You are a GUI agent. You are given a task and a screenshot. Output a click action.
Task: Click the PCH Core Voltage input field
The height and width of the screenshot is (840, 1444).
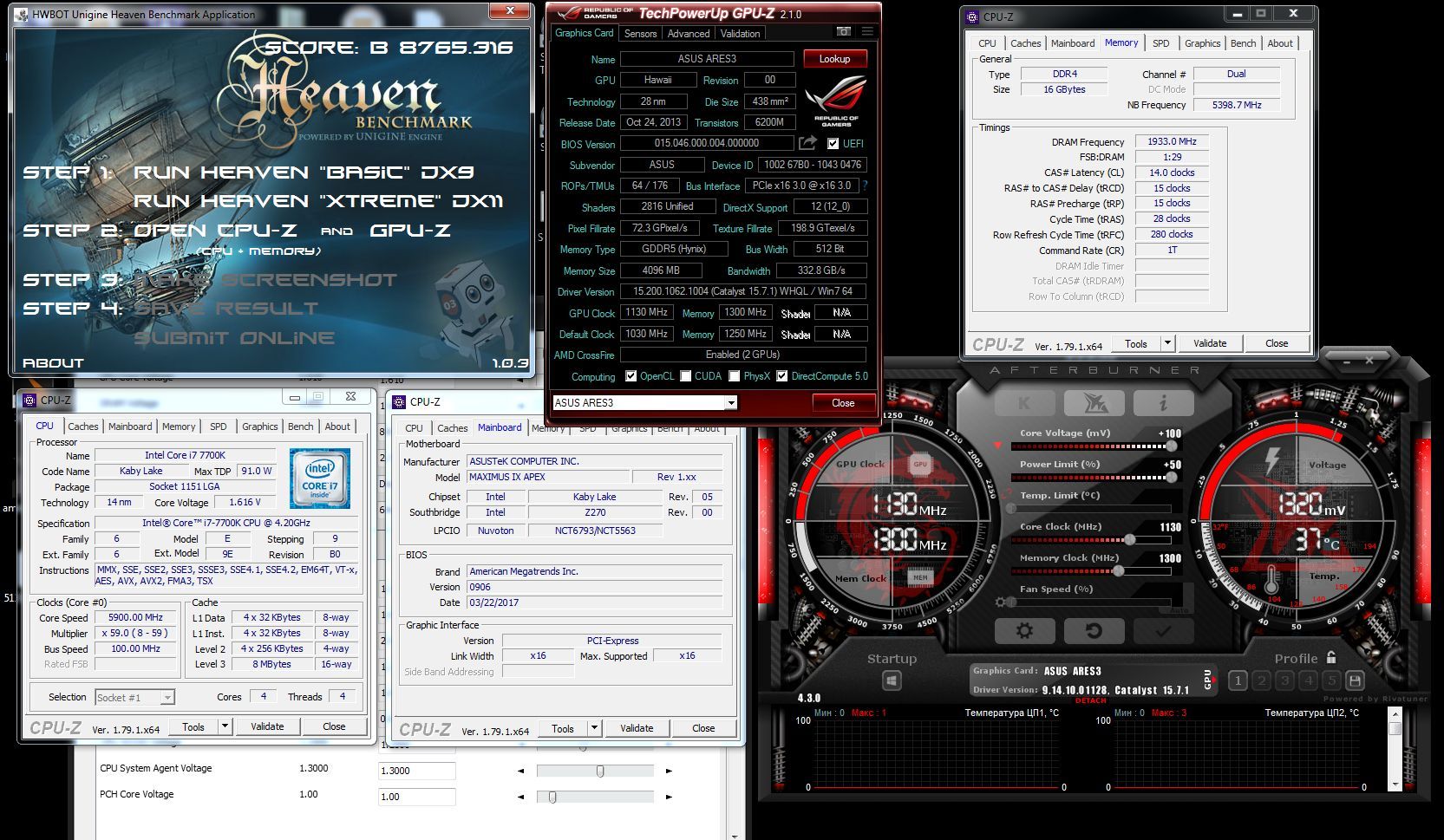417,797
